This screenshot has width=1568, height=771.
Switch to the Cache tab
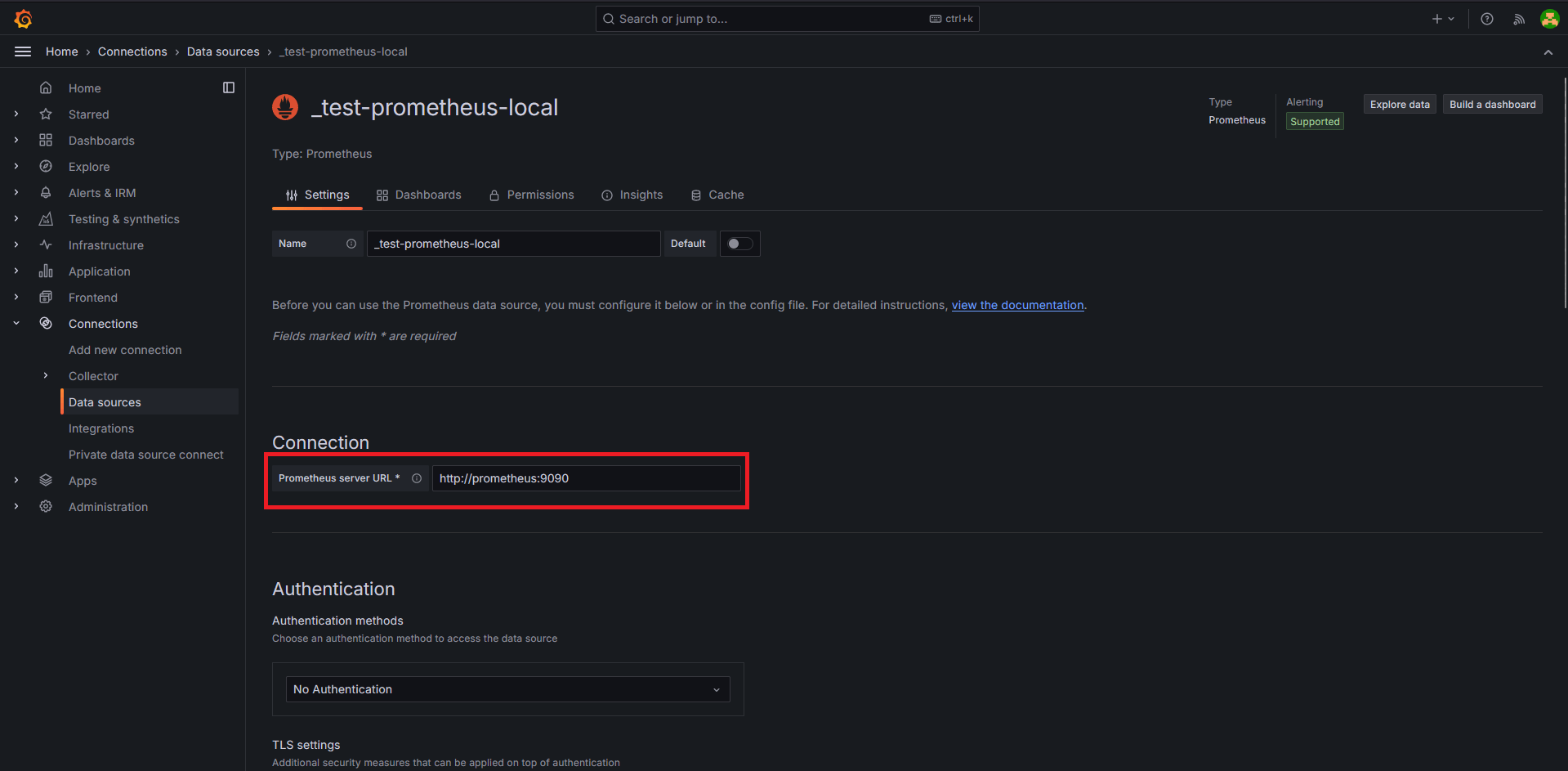coord(717,195)
